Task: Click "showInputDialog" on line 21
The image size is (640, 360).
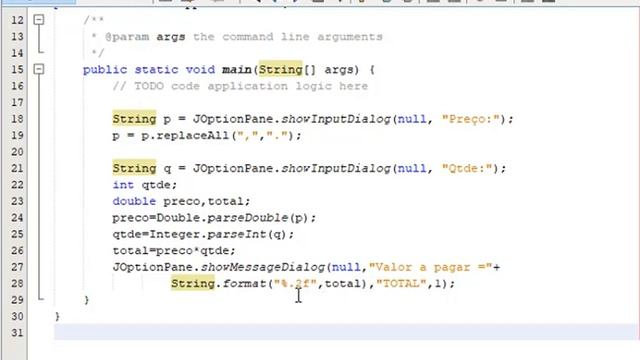Action: pyautogui.click(x=336, y=168)
